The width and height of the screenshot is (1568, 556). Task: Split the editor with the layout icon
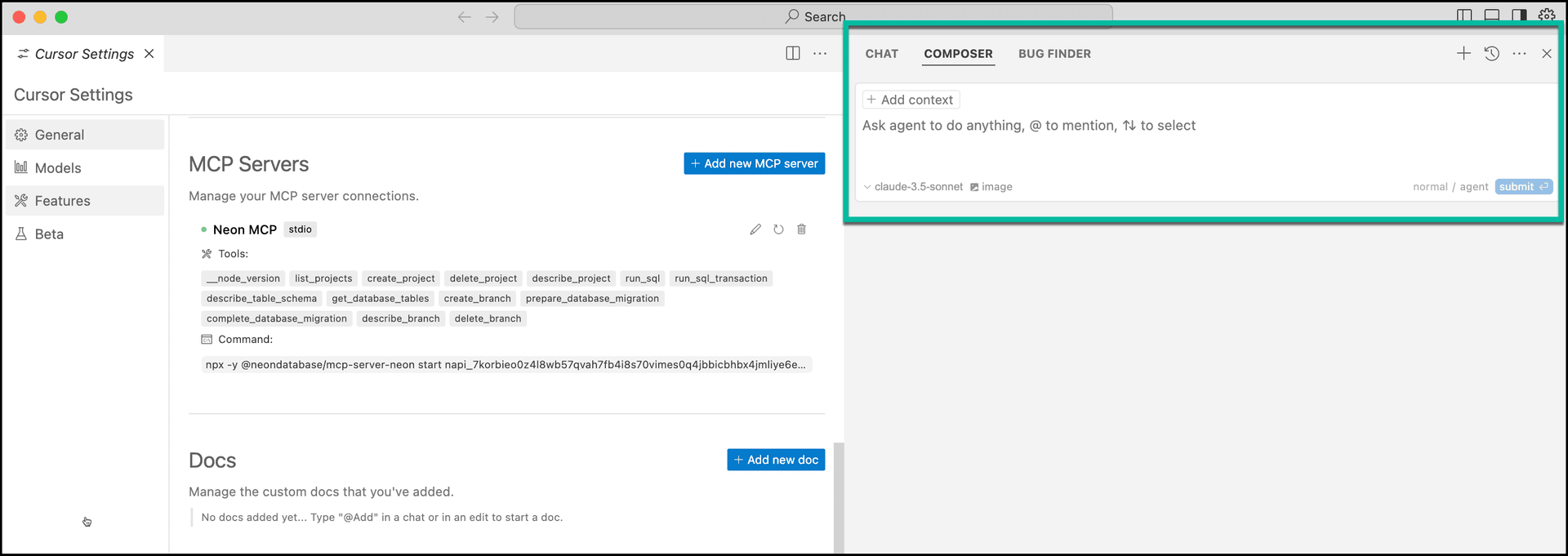coord(792,54)
